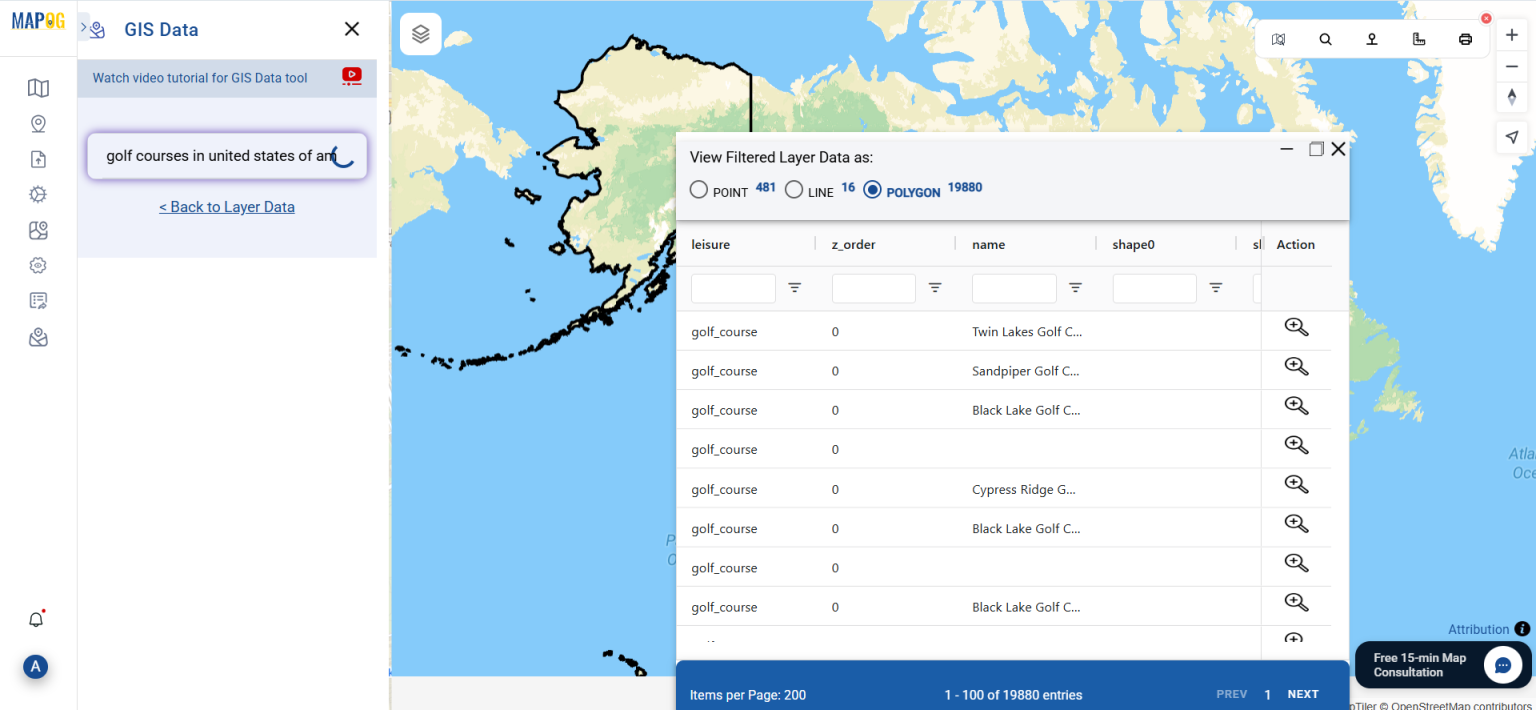Click the GIS Data map-pin tool in sidebar
Viewport: 1536px width, 710px height.
coord(38,230)
